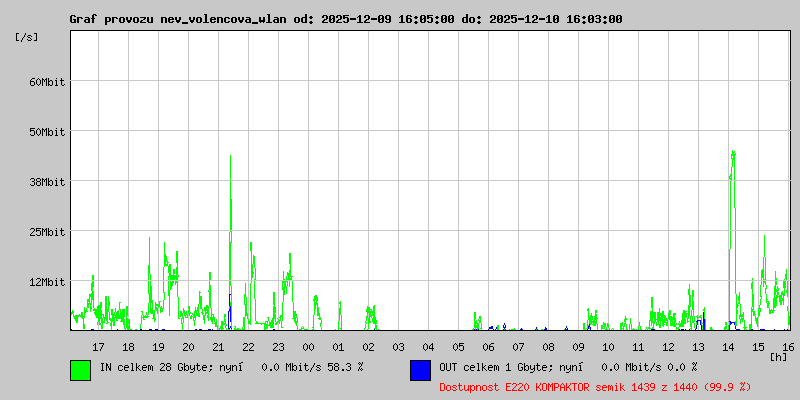Click the '01' hour label on x-axis

tap(338, 347)
